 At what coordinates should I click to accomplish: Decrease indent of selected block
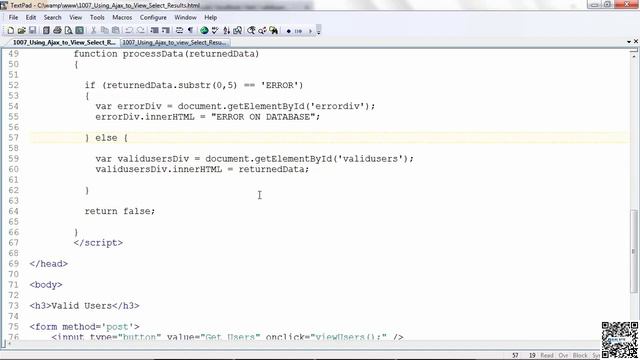coord(154,31)
